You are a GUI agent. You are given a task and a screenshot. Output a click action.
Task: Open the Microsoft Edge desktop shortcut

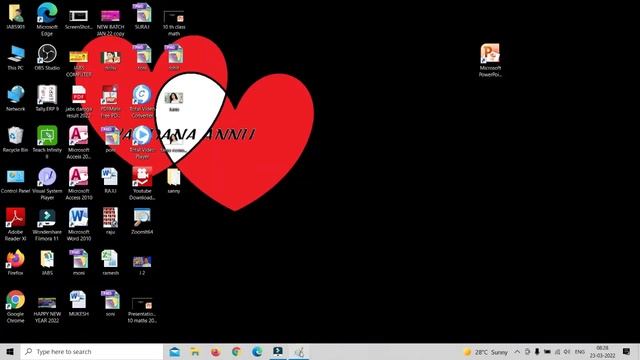coord(47,18)
